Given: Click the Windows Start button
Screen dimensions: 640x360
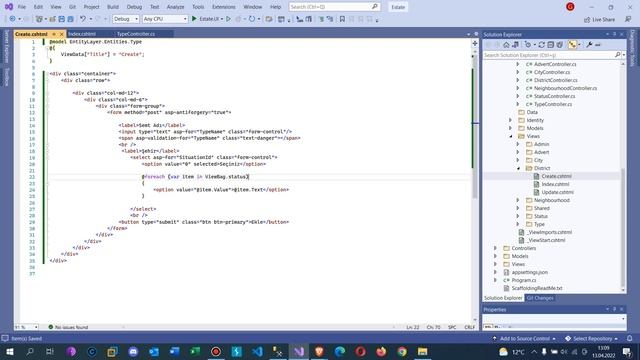Looking at the screenshot, I should coord(10,351).
